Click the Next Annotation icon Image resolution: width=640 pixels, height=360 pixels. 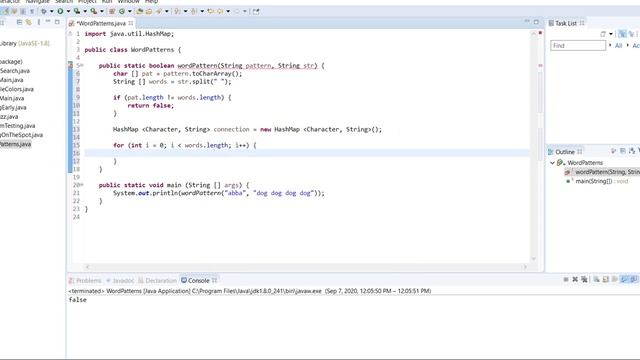tap(177, 11)
